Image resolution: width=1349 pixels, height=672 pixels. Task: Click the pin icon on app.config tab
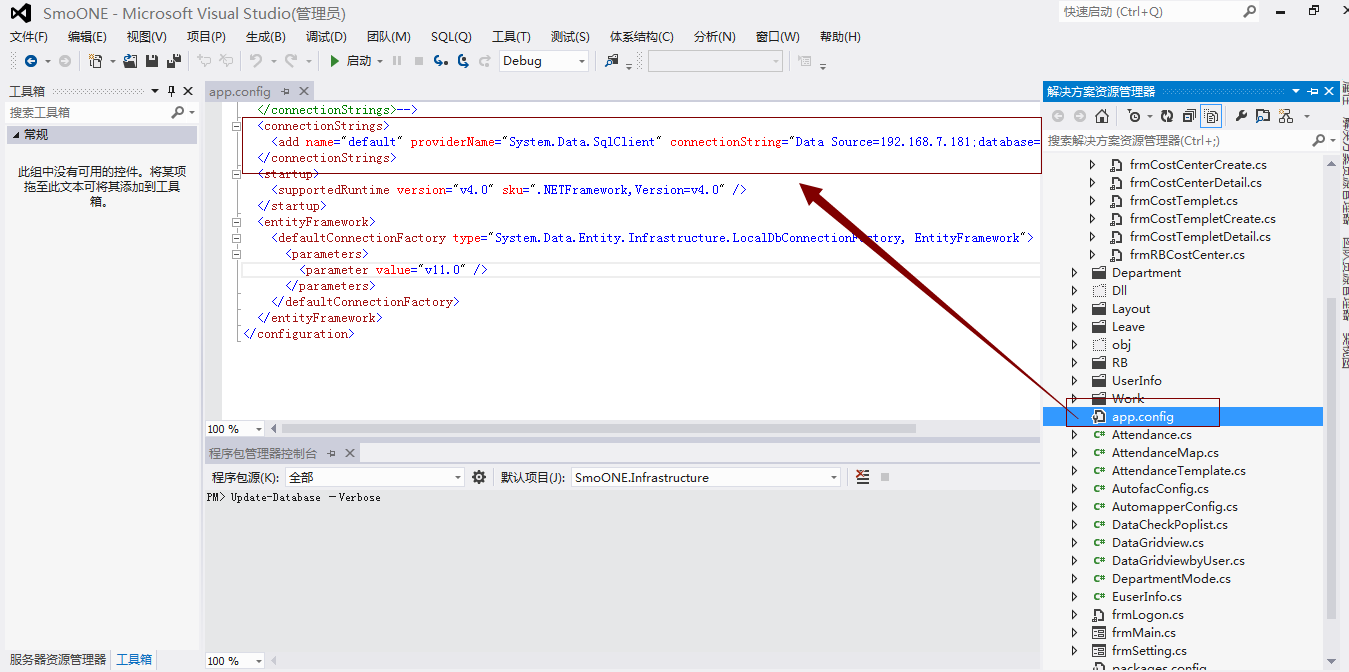pyautogui.click(x=286, y=91)
